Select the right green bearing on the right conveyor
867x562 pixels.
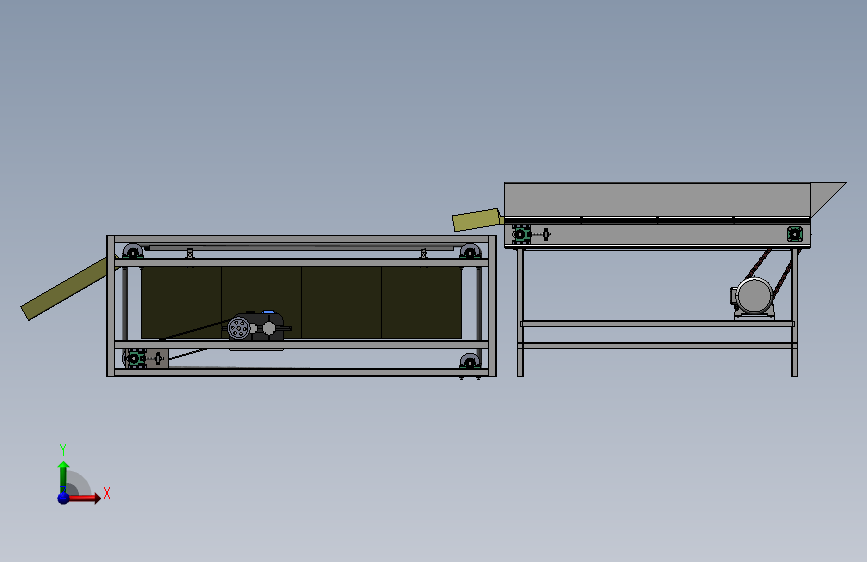click(795, 234)
